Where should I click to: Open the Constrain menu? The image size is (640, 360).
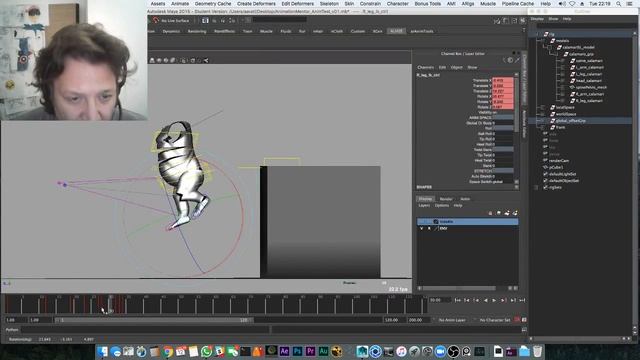pos(370,3)
